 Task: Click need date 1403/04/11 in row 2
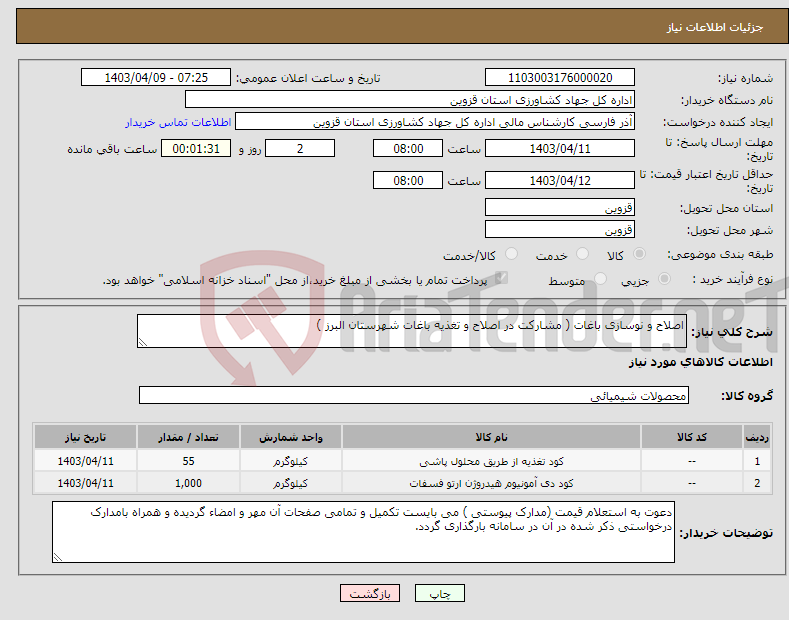[x=85, y=483]
